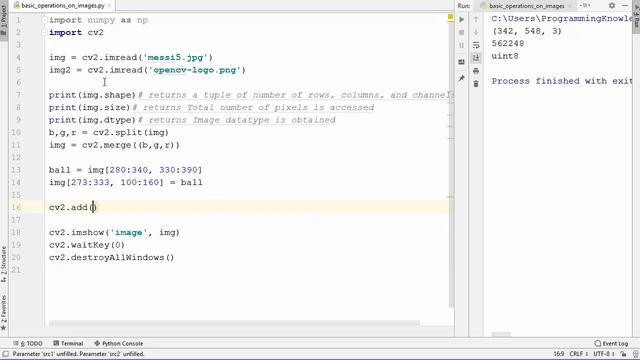Click the Stop process icon in Run panel
640x360 pixels.
click(x=462, y=32)
